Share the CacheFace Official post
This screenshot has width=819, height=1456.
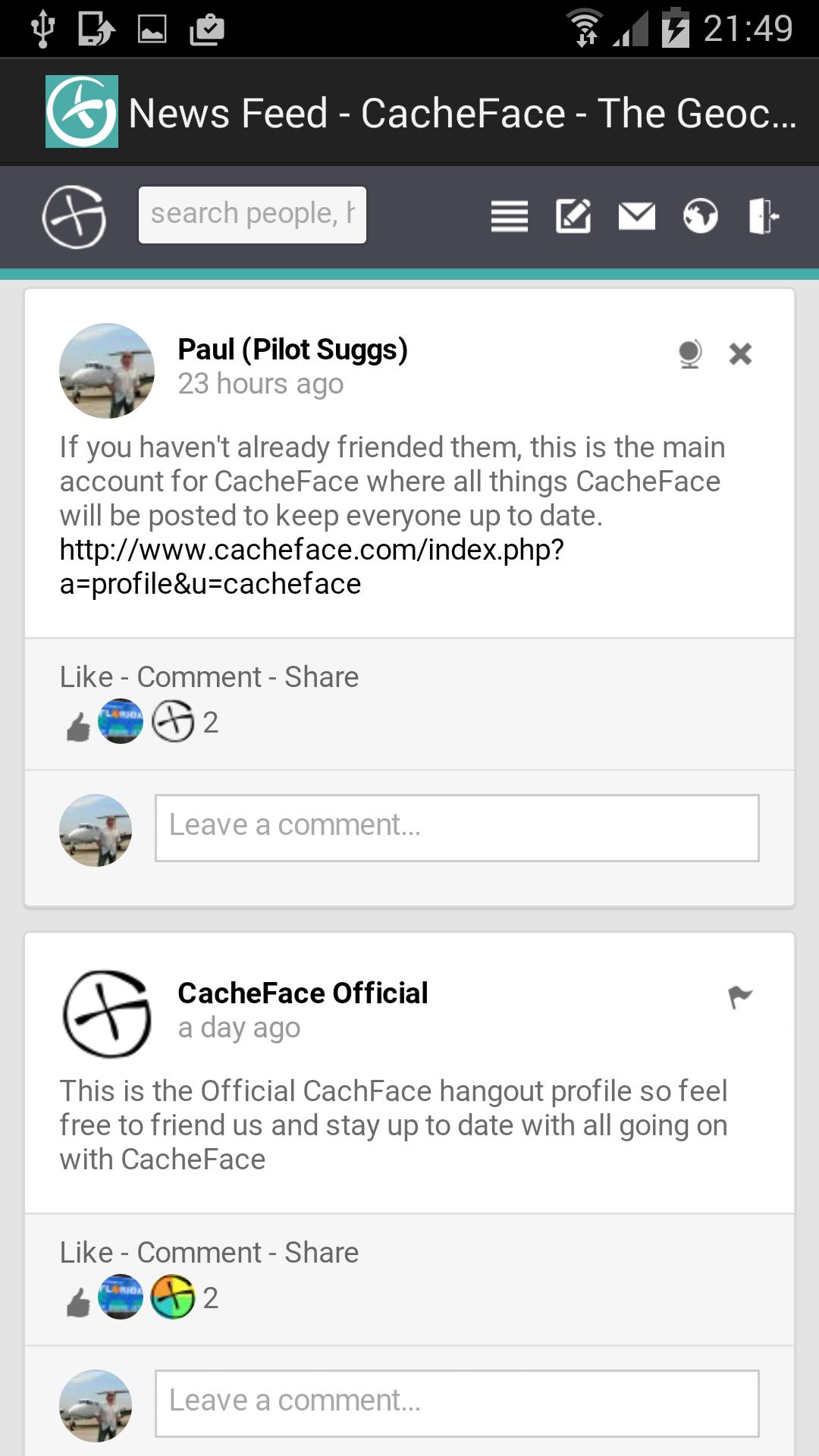pos(322,1252)
